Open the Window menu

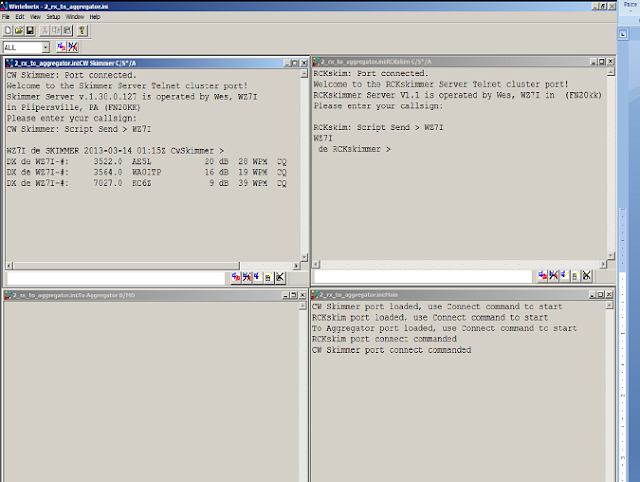pyautogui.click(x=75, y=17)
